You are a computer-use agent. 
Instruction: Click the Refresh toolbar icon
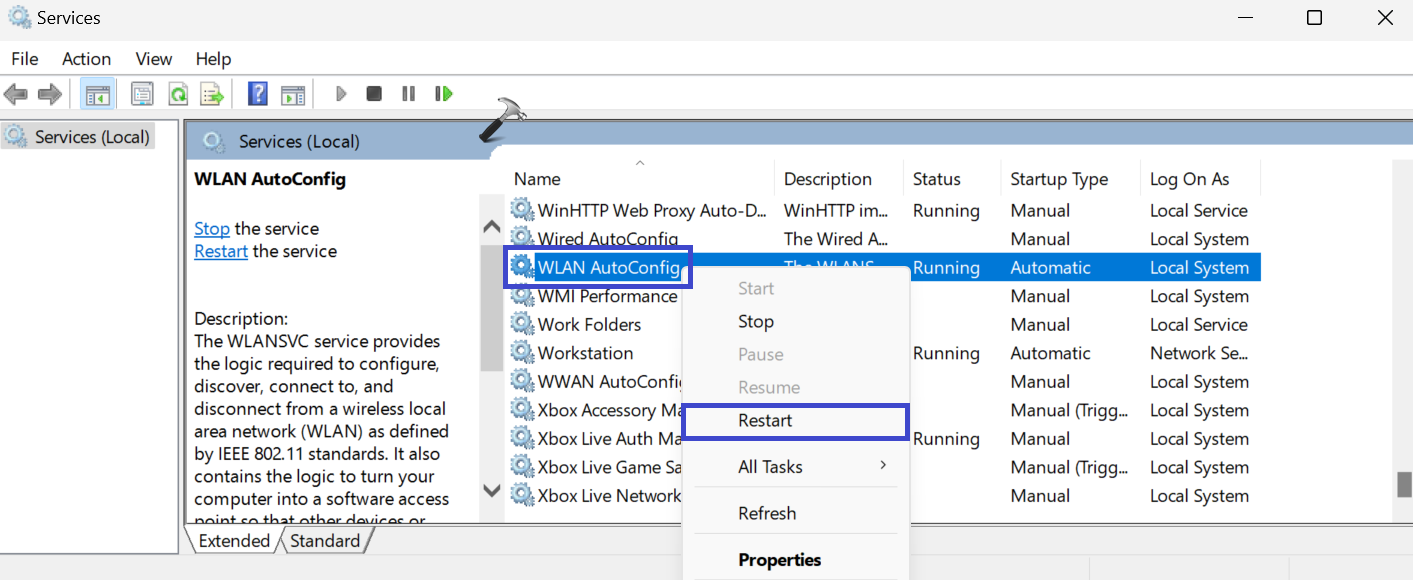tap(177, 94)
